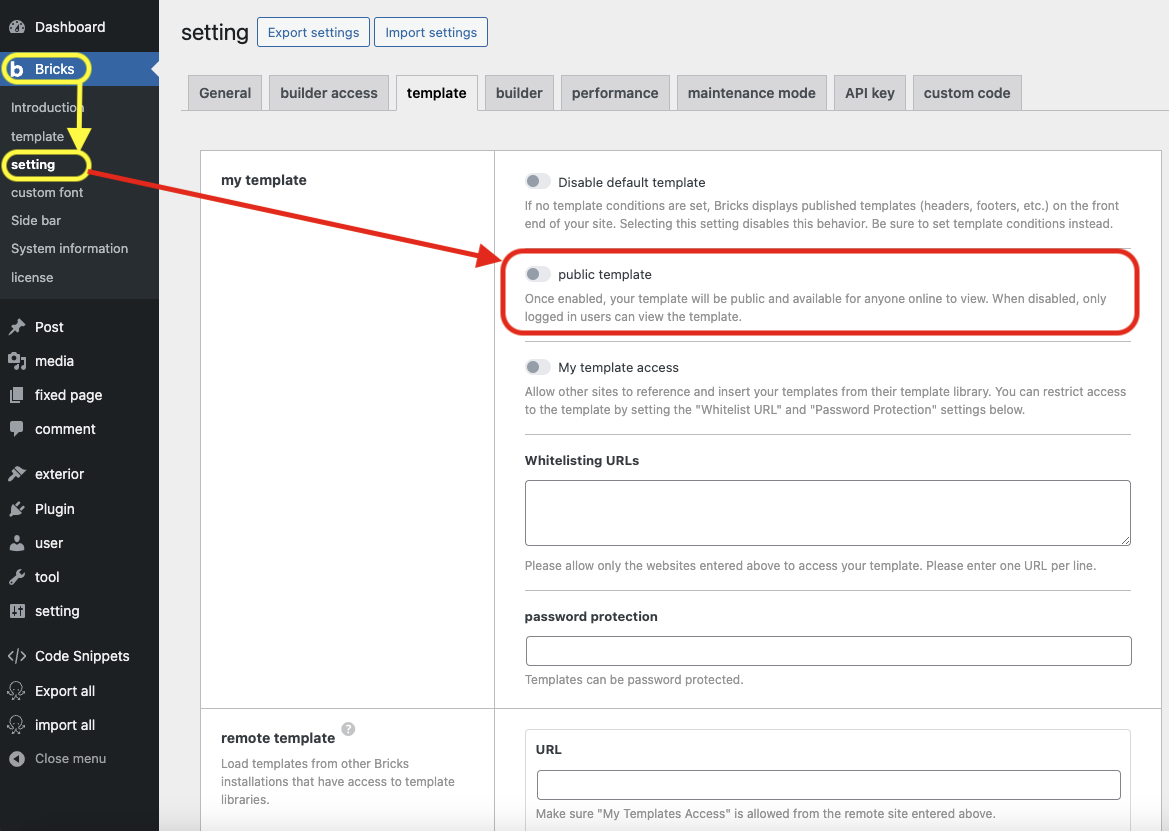Open Bricks template submenu link

(x=37, y=136)
